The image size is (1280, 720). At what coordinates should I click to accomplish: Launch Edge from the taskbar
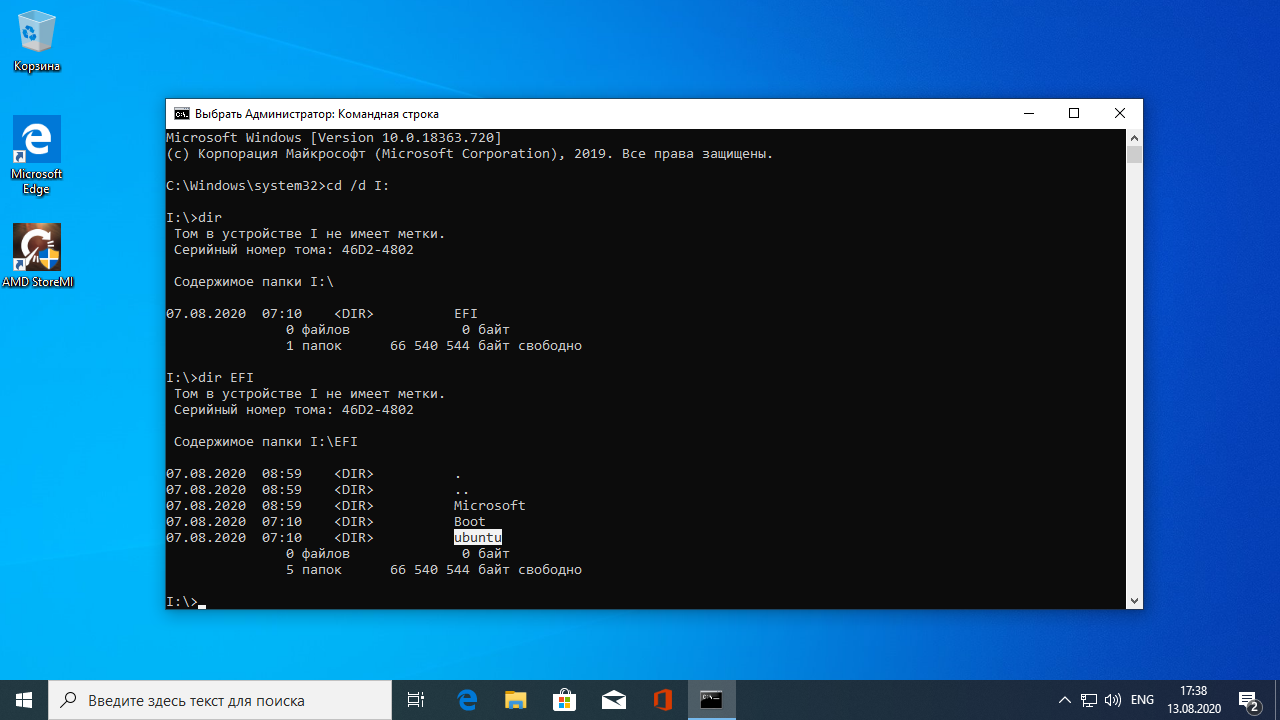coord(467,700)
